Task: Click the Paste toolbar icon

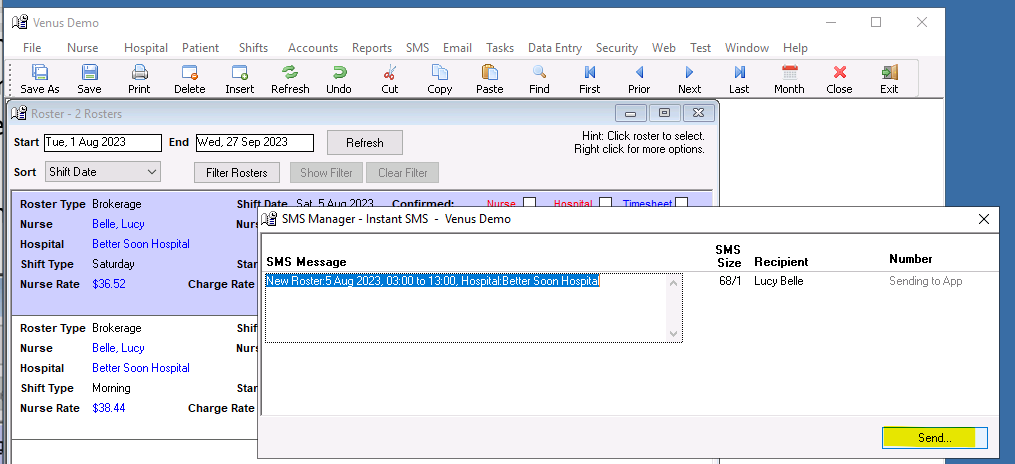Action: pyautogui.click(x=489, y=72)
